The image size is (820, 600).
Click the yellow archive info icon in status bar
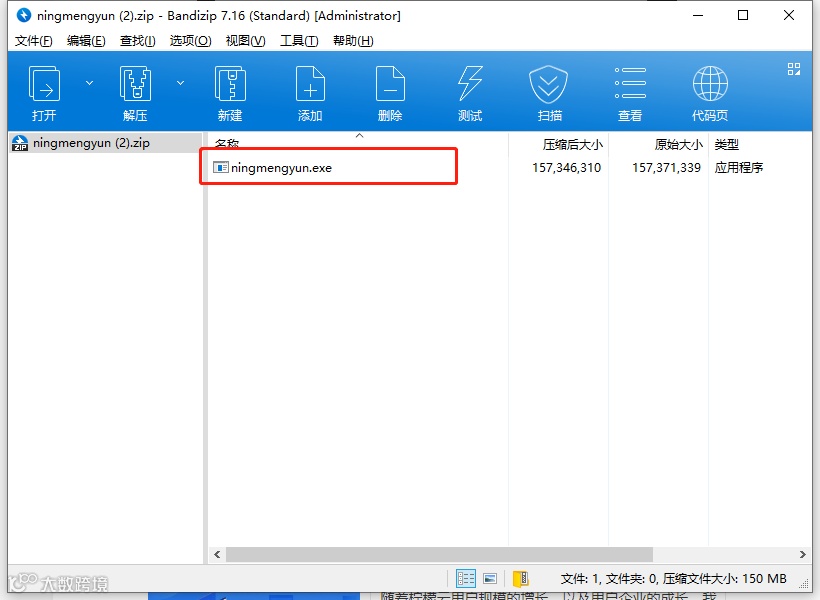[x=520, y=579]
